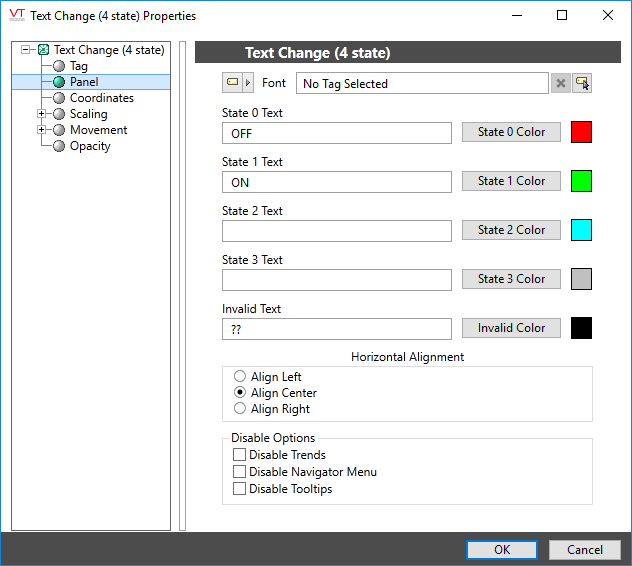Image resolution: width=632 pixels, height=566 pixels.
Task: Click the Text Change root widget icon
Action: pyautogui.click(x=43, y=50)
